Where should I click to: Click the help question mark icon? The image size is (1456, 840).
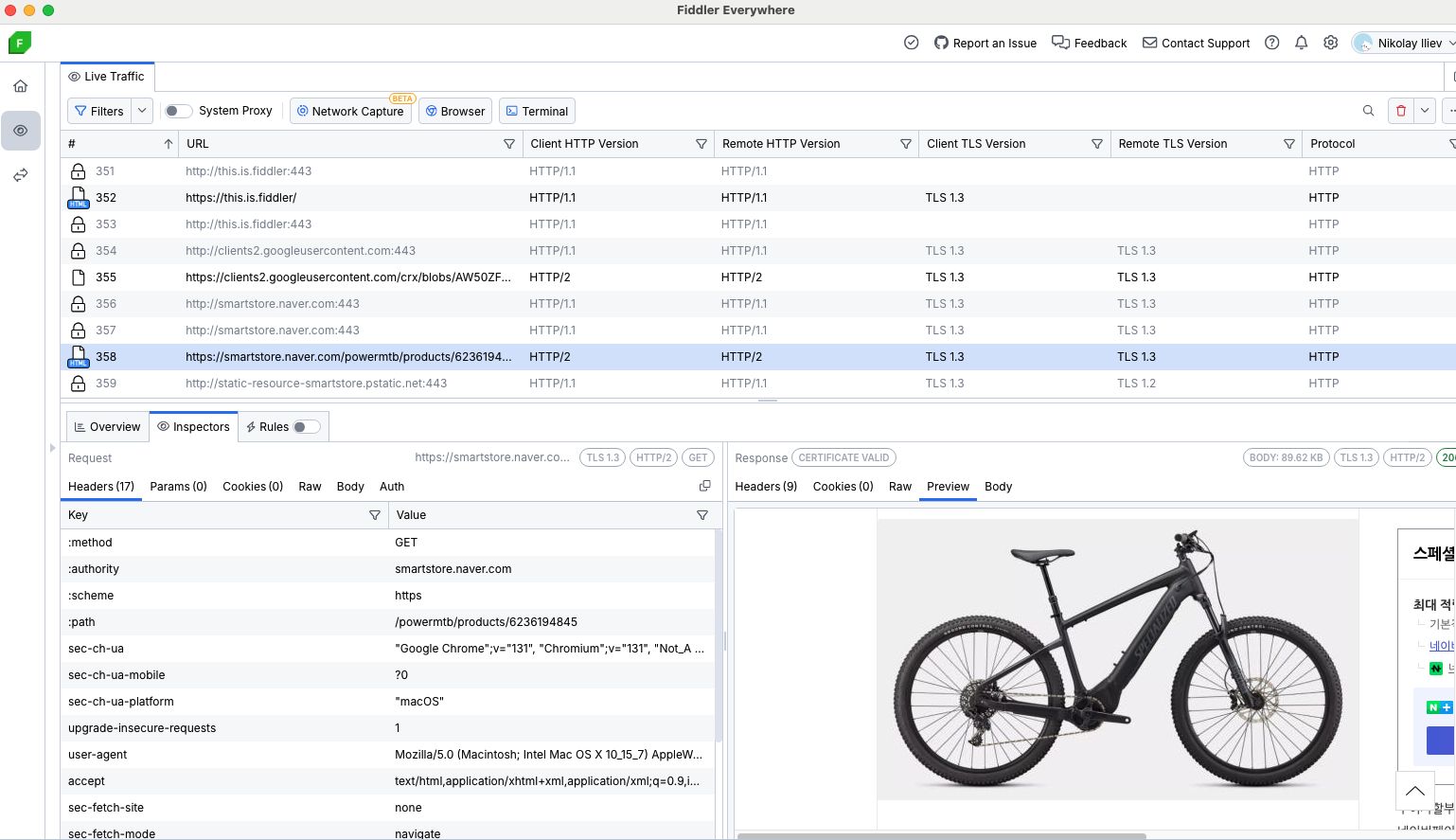(x=1271, y=43)
